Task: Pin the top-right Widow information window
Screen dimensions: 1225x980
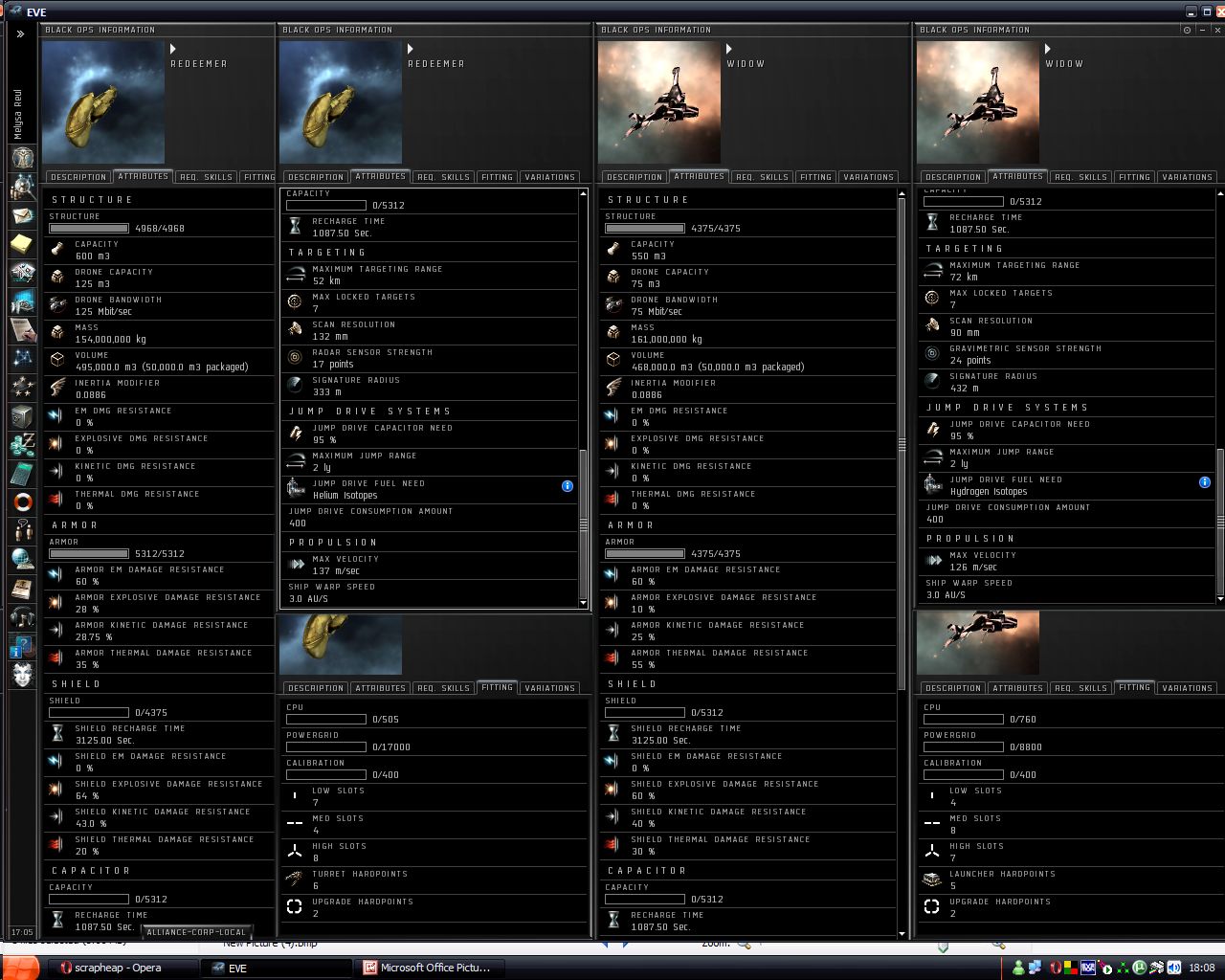Action: tap(1188, 30)
